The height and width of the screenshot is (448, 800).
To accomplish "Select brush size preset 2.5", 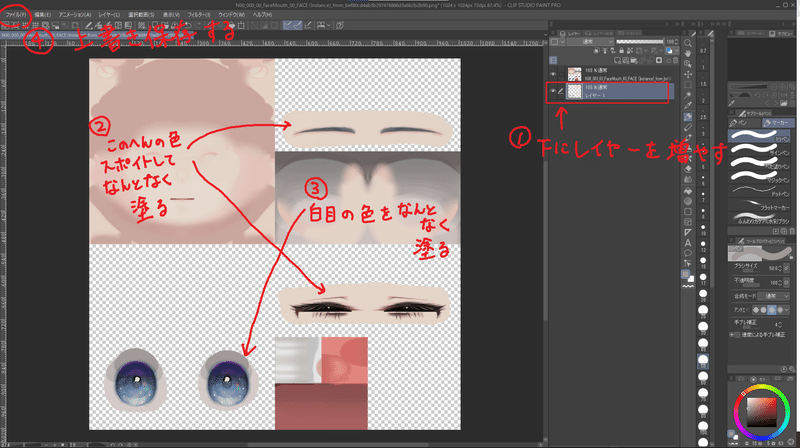I will [x=703, y=113].
